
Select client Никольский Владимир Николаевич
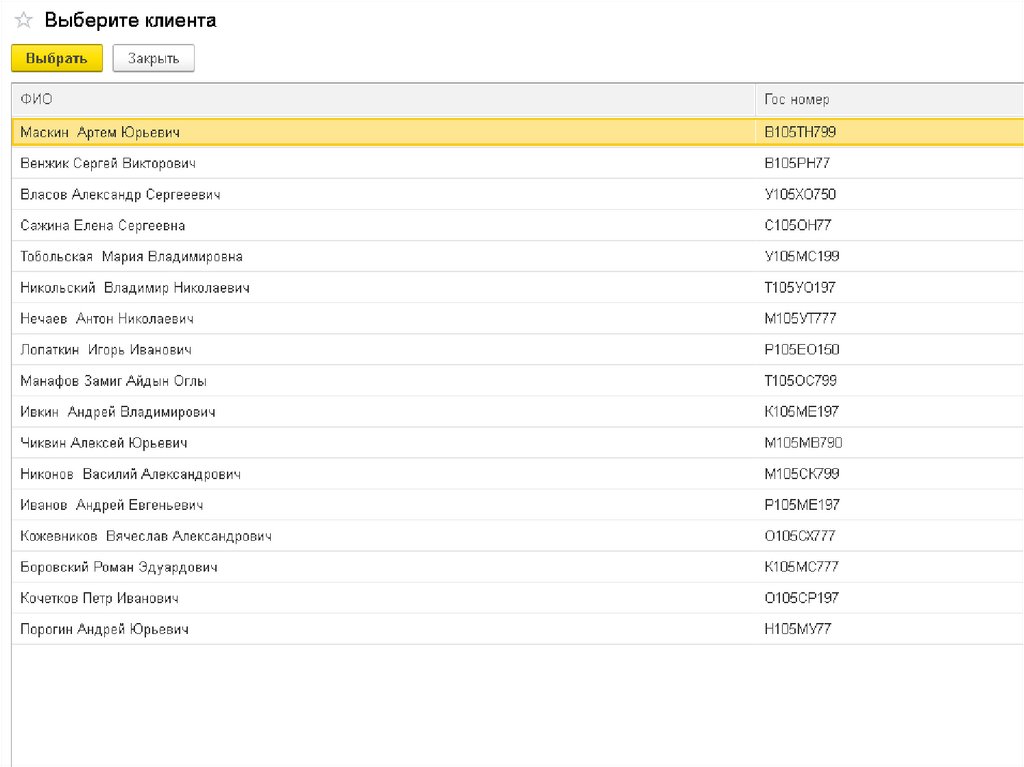[x=134, y=288]
